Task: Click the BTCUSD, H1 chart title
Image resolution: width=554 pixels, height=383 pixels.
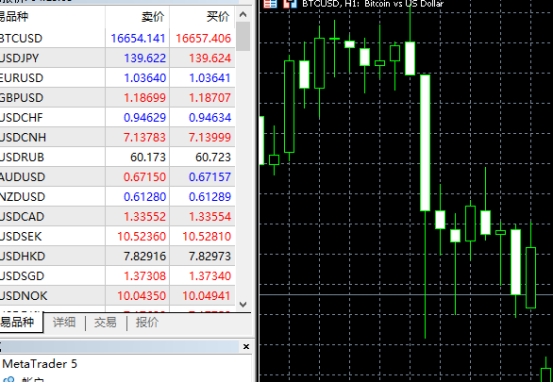Action: click(x=373, y=4)
